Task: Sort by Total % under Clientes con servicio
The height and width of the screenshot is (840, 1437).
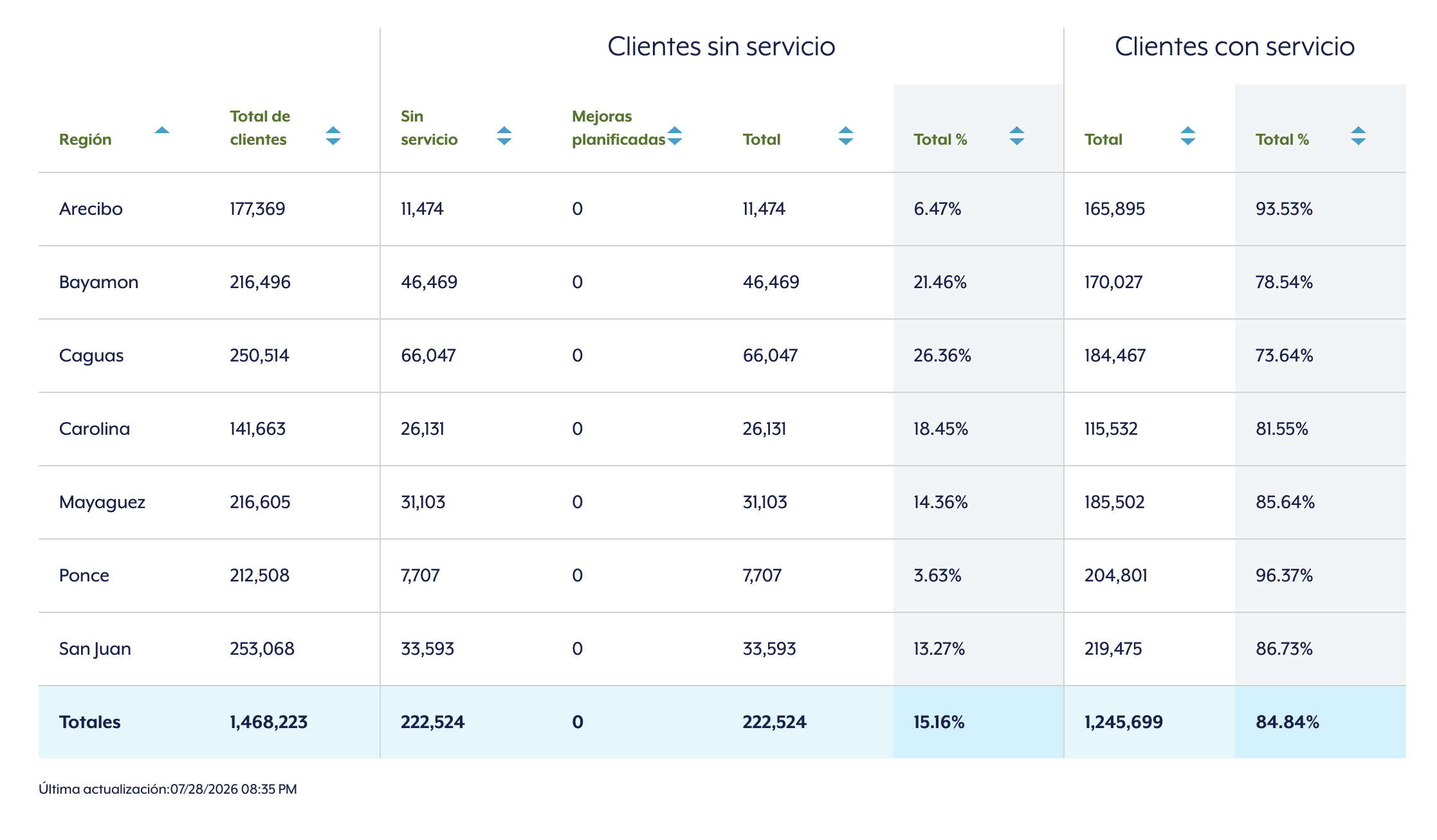Action: point(1359,136)
